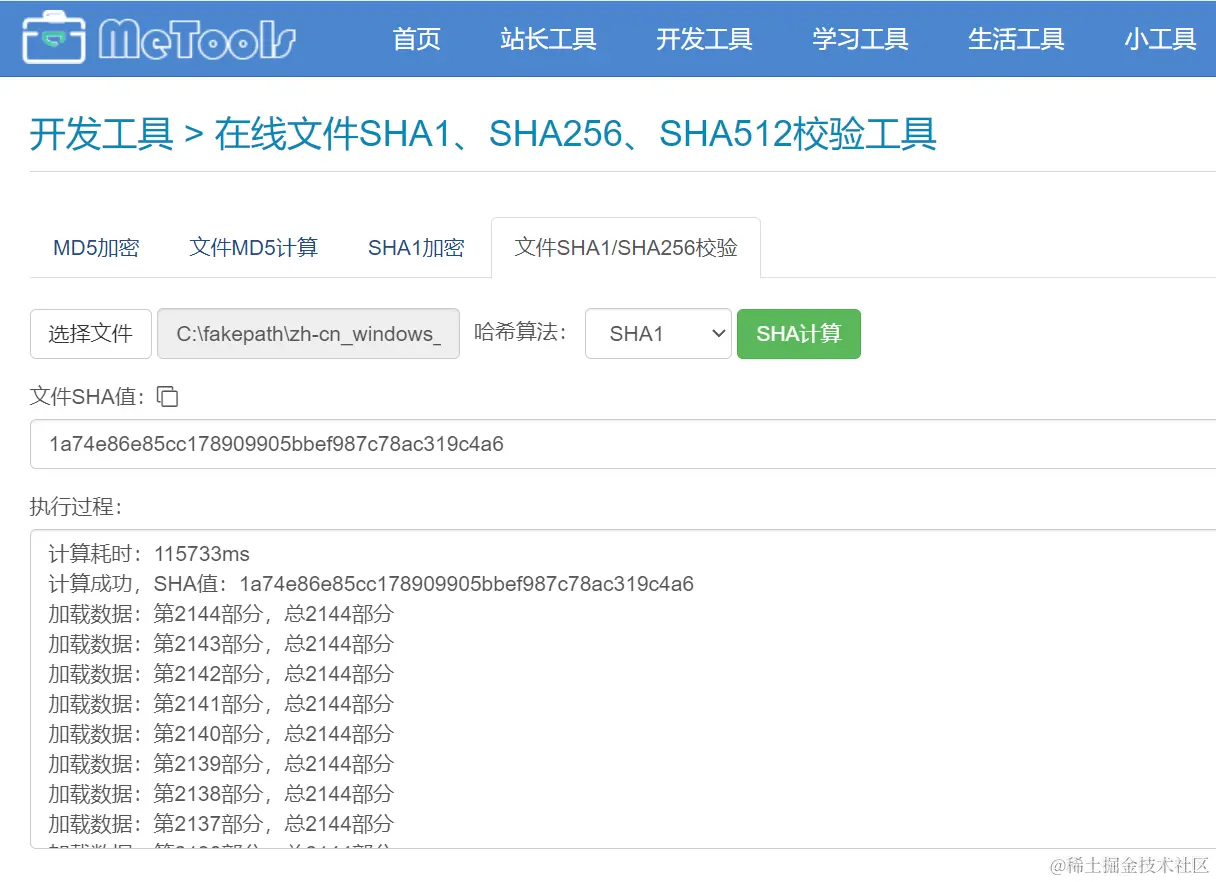Click the 选择文件 file picker button
This screenshot has width=1216, height=882.
click(x=90, y=333)
